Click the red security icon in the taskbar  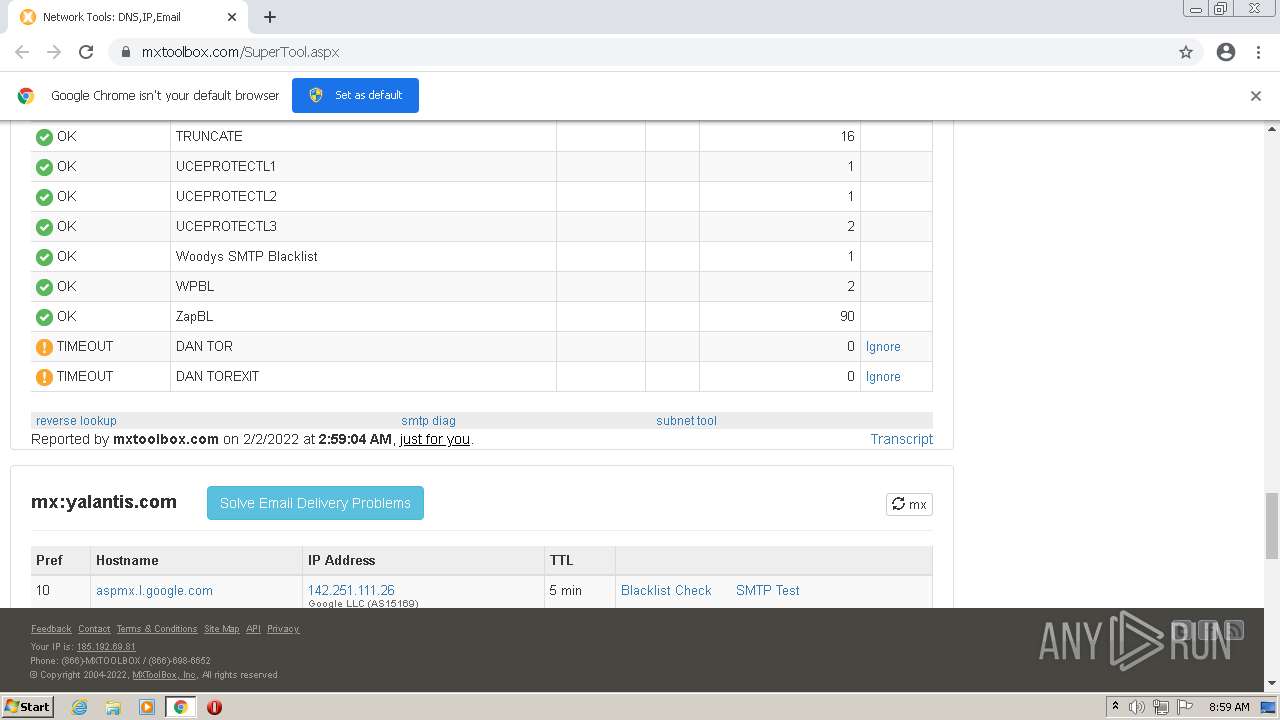[214, 707]
